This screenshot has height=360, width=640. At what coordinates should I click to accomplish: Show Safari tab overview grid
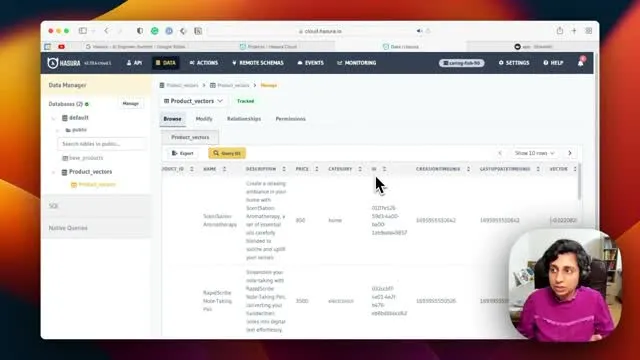[589, 31]
